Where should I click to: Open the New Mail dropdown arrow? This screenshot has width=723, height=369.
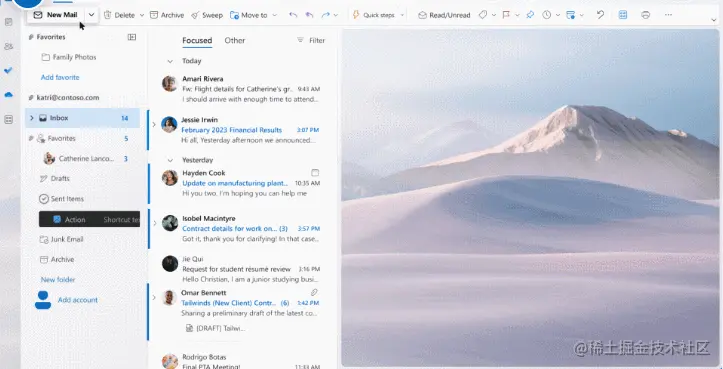91,15
